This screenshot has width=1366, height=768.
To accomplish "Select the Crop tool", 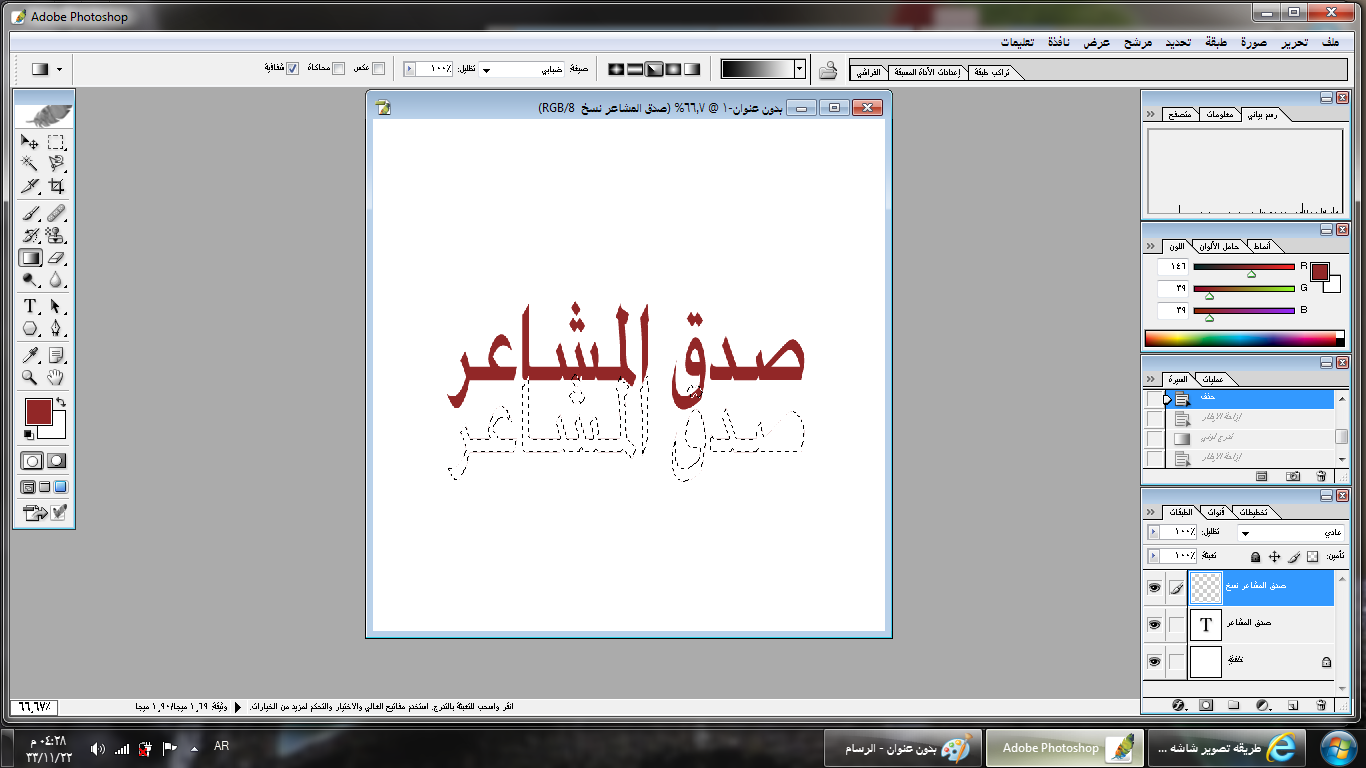I will (x=56, y=187).
